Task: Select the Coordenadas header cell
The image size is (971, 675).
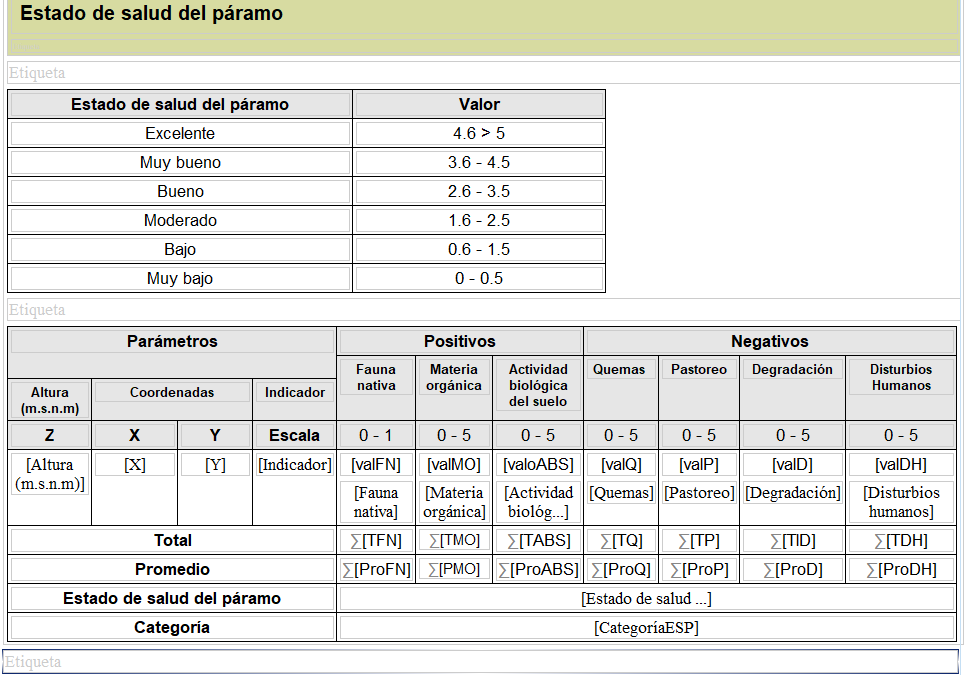Action: (x=172, y=393)
